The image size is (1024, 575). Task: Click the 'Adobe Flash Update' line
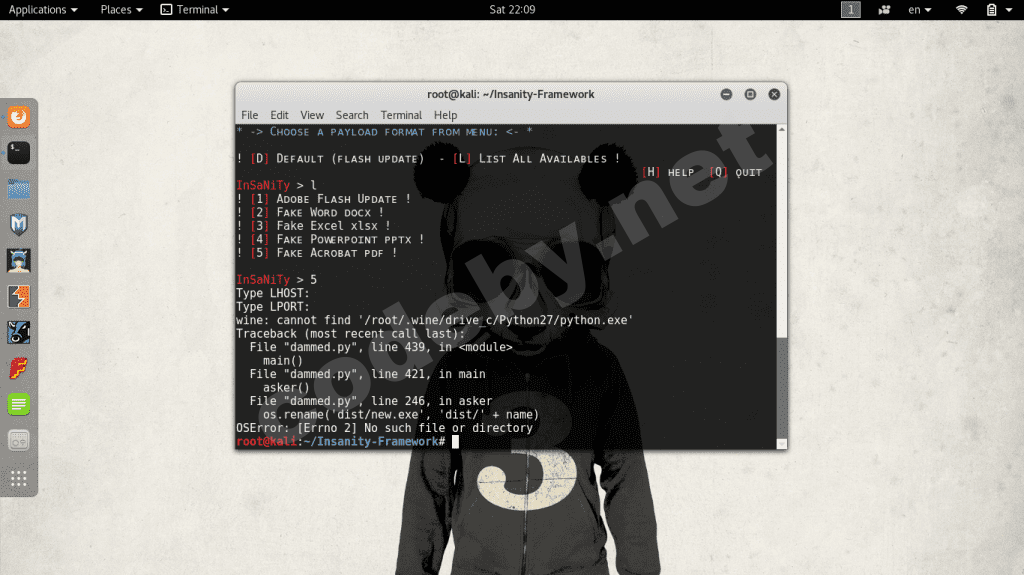click(324, 199)
